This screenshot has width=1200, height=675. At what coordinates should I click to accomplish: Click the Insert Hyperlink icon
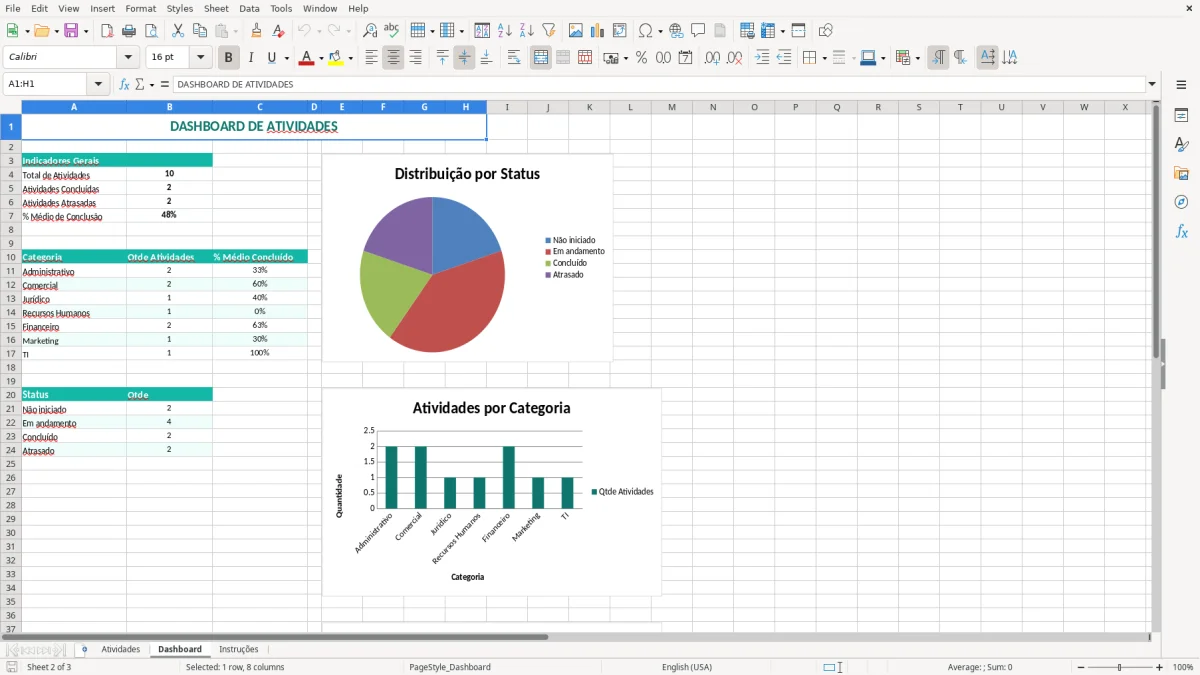pyautogui.click(x=676, y=31)
